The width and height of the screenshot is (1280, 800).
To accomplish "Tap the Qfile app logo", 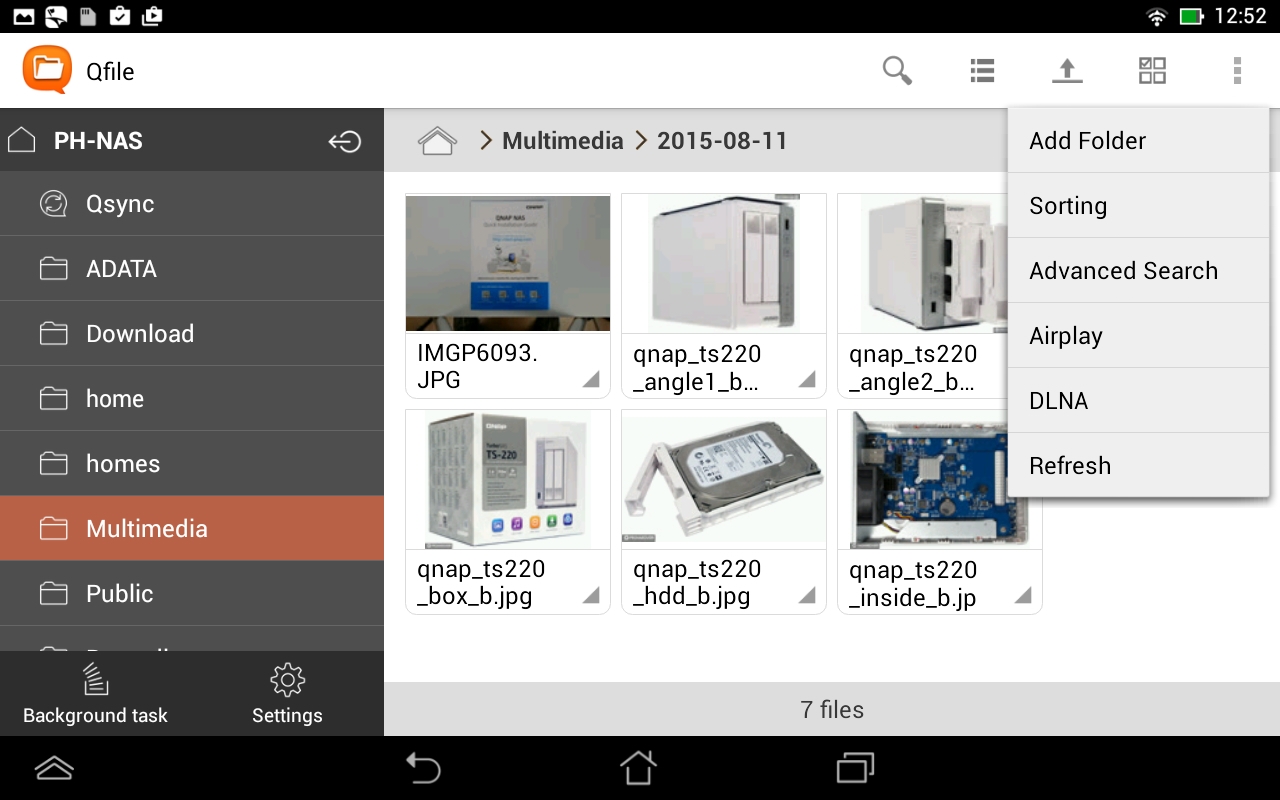I will [x=47, y=70].
